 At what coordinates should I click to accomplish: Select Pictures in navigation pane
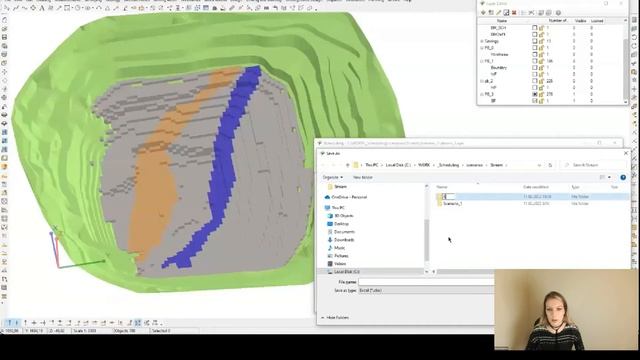tap(338, 256)
